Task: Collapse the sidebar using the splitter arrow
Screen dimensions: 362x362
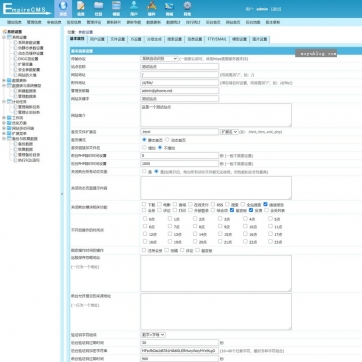Action: pos(62,194)
